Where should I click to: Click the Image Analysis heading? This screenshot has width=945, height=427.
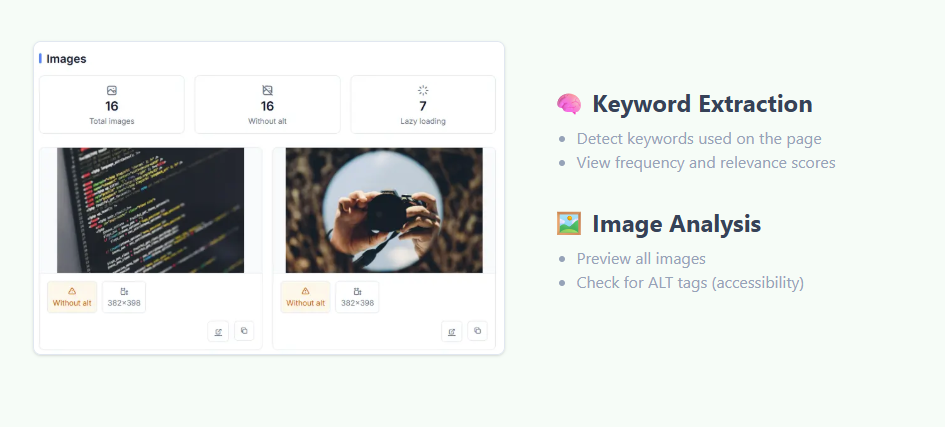click(x=676, y=224)
